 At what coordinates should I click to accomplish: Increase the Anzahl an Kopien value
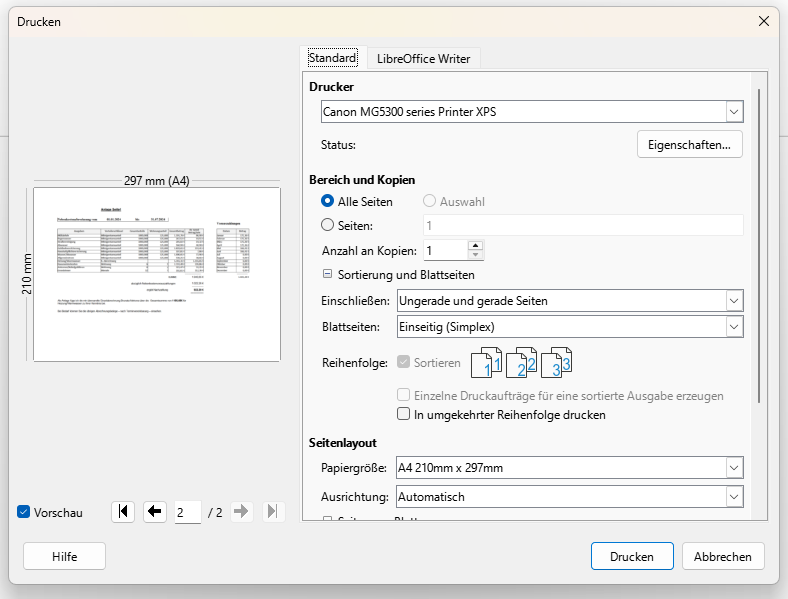coord(475,245)
